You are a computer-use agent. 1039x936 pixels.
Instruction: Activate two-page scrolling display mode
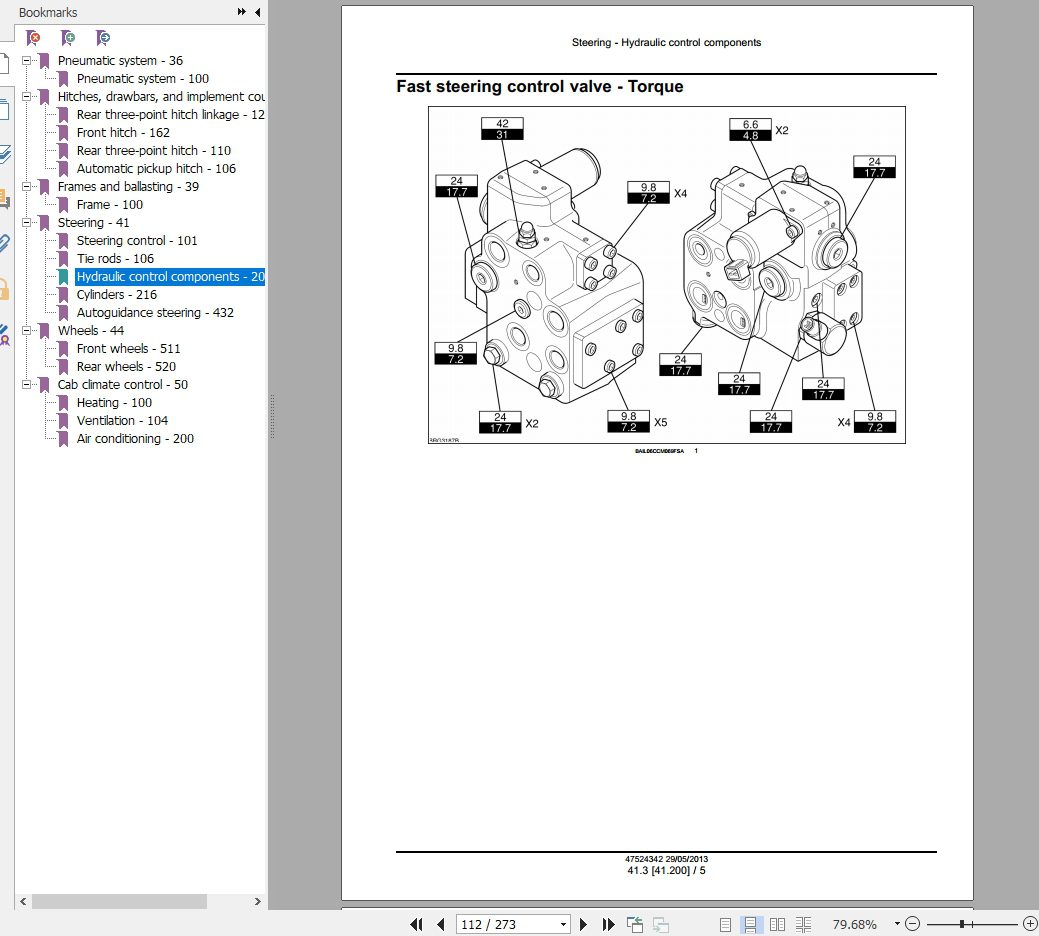(803, 924)
